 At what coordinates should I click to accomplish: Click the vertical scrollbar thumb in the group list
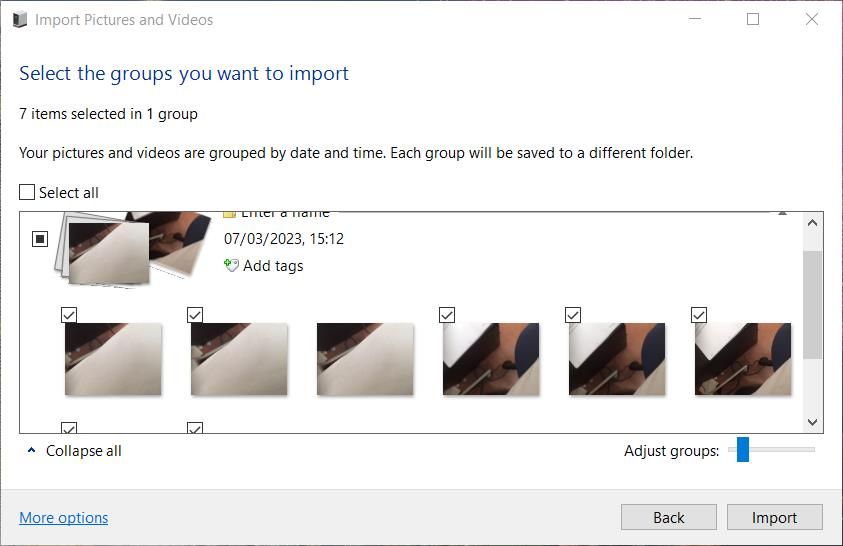[812, 305]
